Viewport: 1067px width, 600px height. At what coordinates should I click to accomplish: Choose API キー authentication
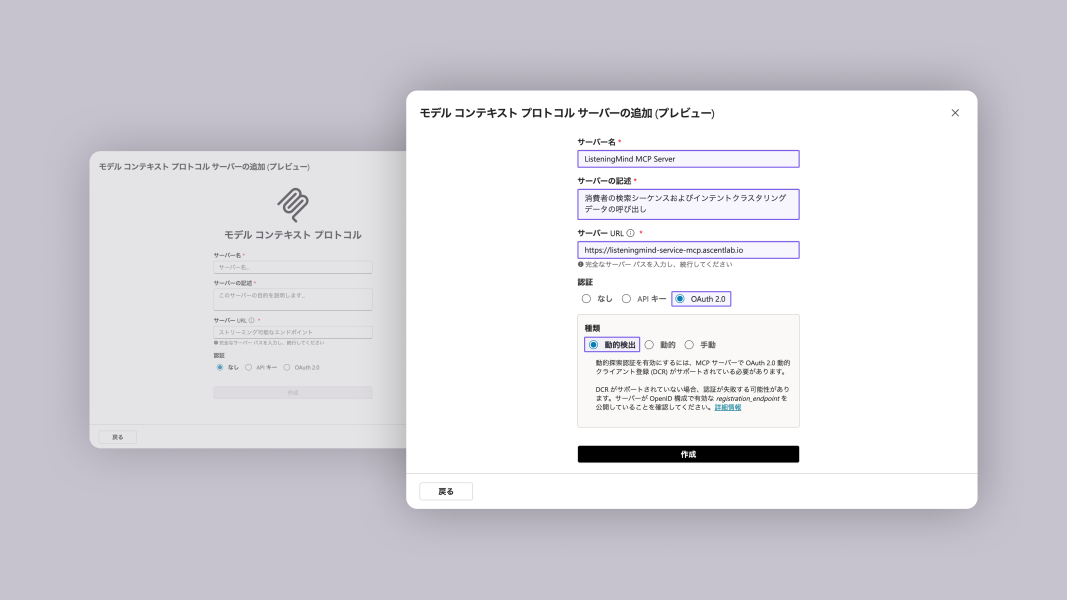(625, 298)
